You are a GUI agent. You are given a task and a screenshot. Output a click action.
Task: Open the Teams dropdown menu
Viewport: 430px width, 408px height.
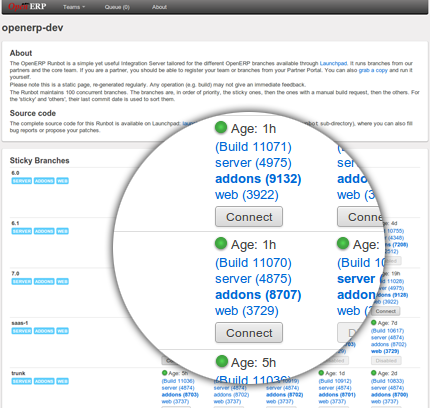(74, 7)
